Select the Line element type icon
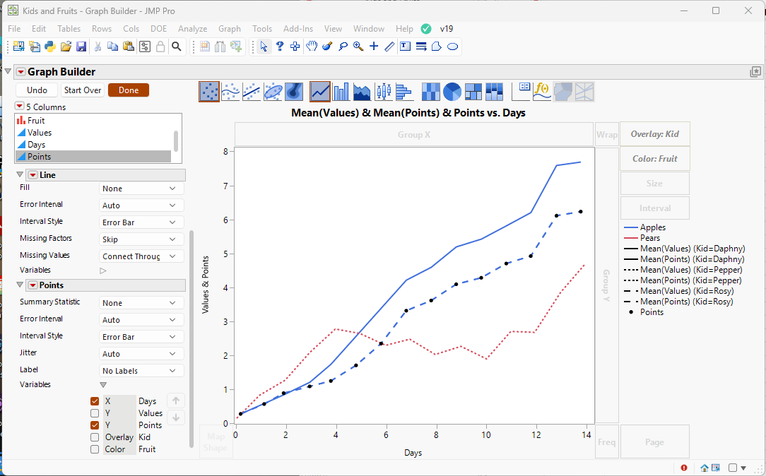The image size is (766, 476). click(320, 91)
